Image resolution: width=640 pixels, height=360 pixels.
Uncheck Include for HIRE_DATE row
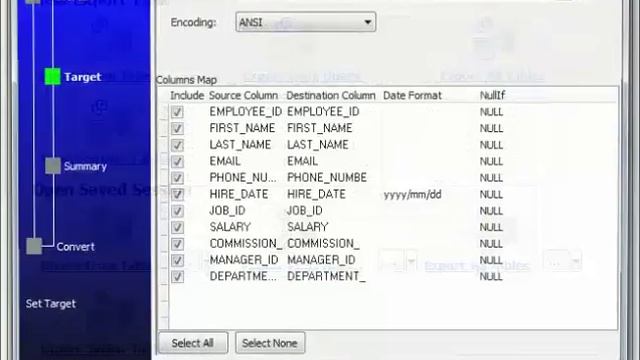point(177,194)
